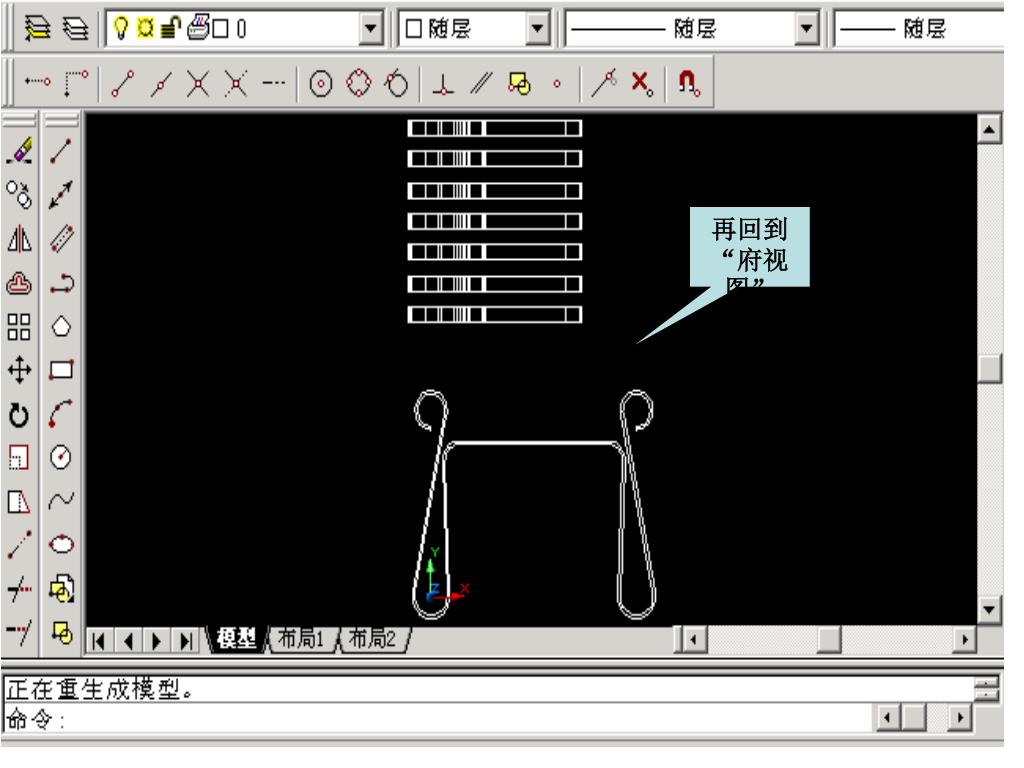Select the Trim tool
1024x768 pixels.
20,589
